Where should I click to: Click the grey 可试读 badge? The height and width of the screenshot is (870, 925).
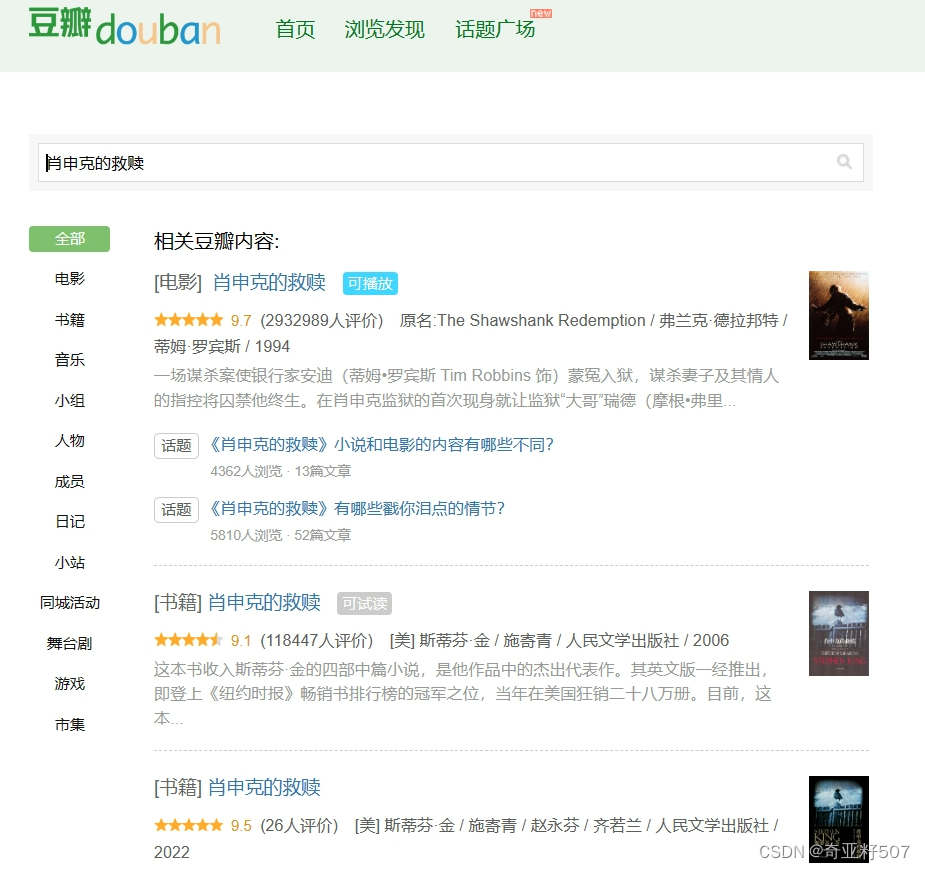pos(365,603)
